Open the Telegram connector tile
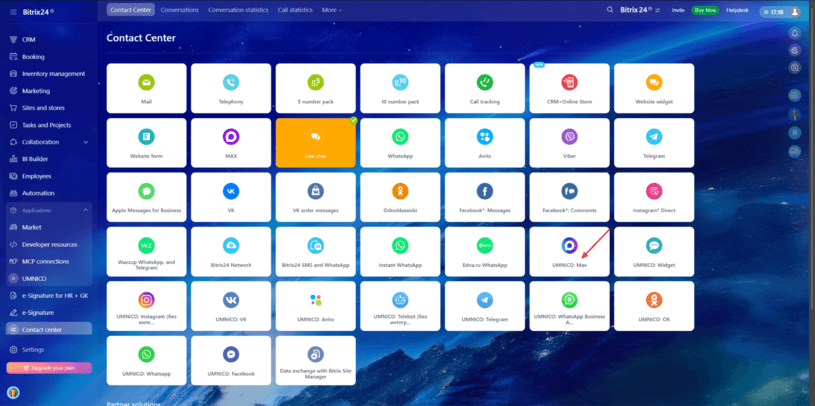Image resolution: width=815 pixels, height=406 pixels. pyautogui.click(x=654, y=142)
